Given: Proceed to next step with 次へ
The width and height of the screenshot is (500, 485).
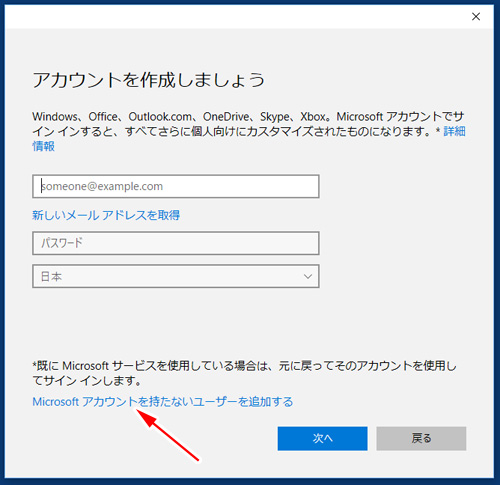Looking at the screenshot, I should tap(322, 438).
